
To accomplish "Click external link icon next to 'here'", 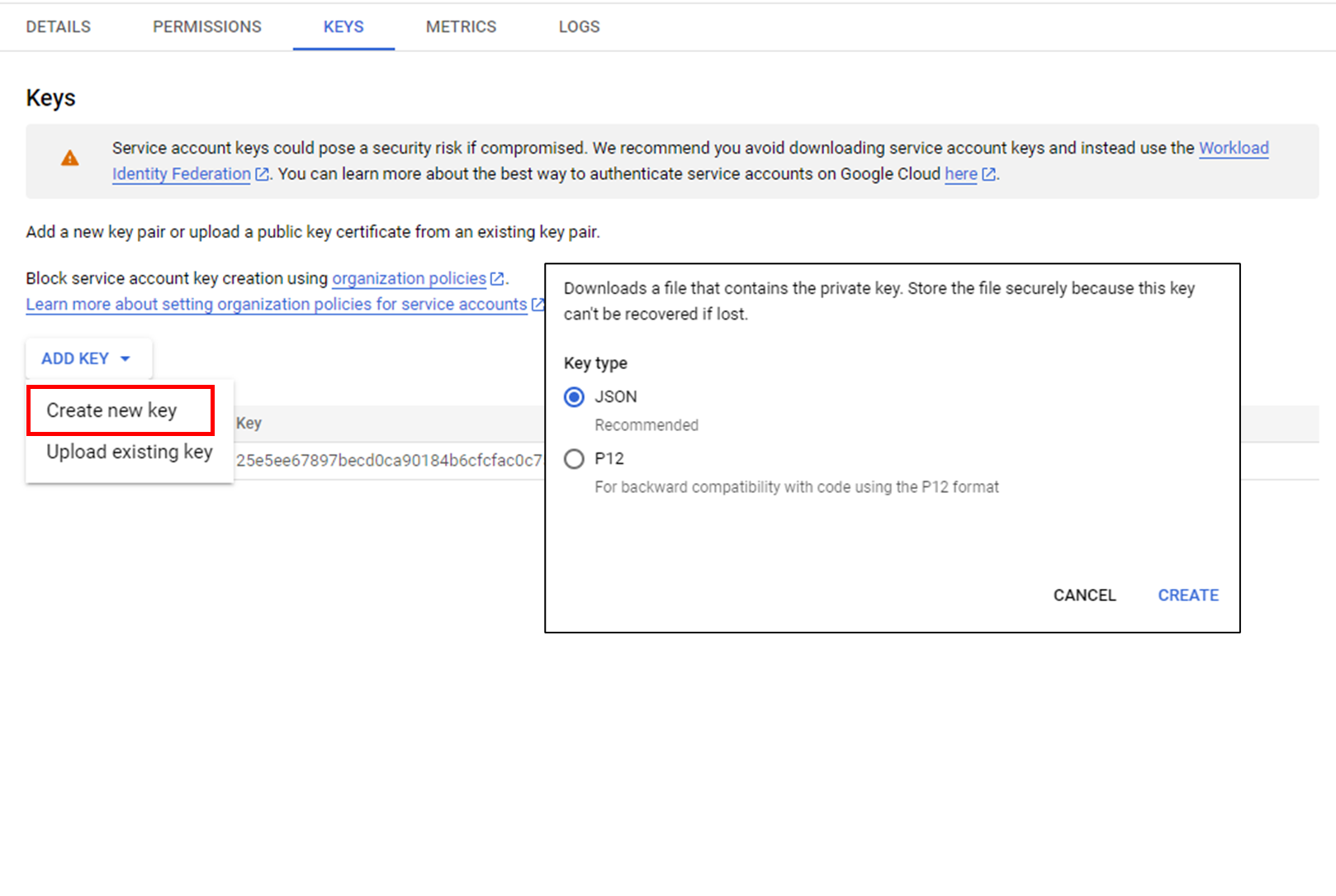I will coord(988,174).
